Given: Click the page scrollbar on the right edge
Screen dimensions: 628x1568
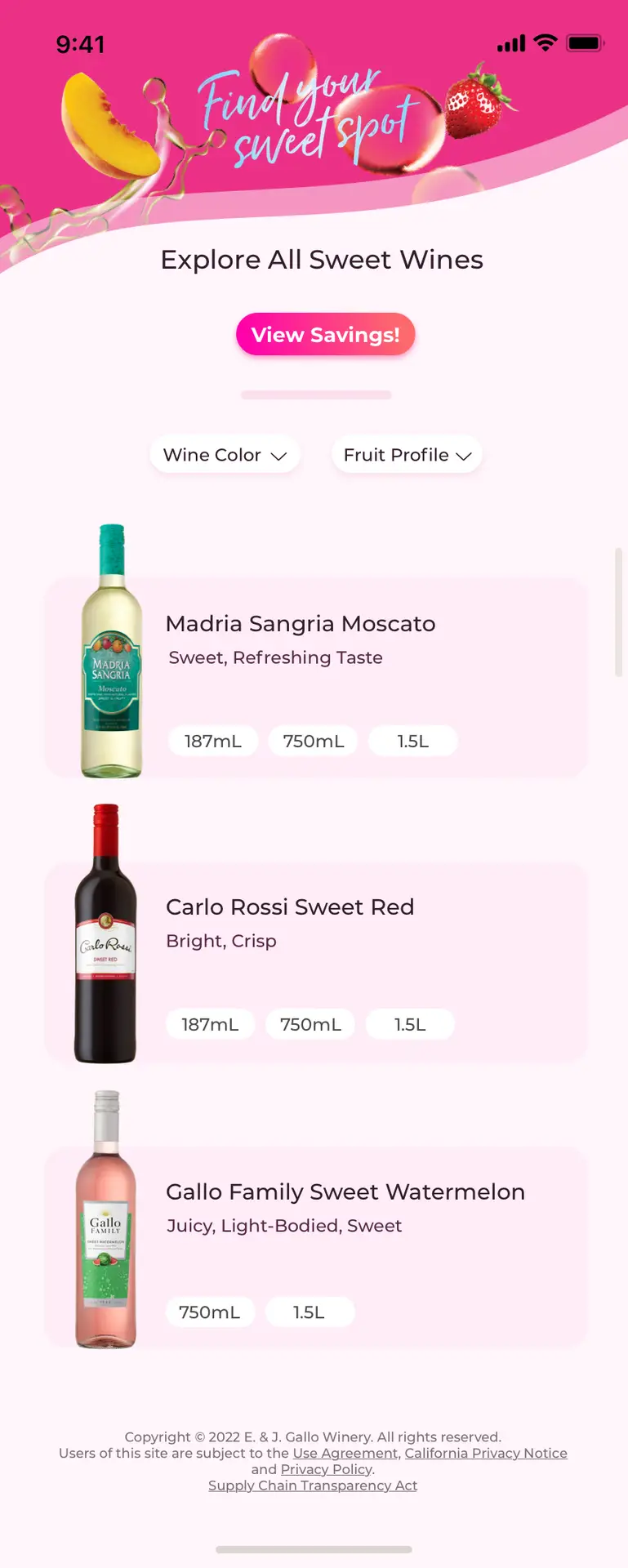Looking at the screenshot, I should 618,612.
